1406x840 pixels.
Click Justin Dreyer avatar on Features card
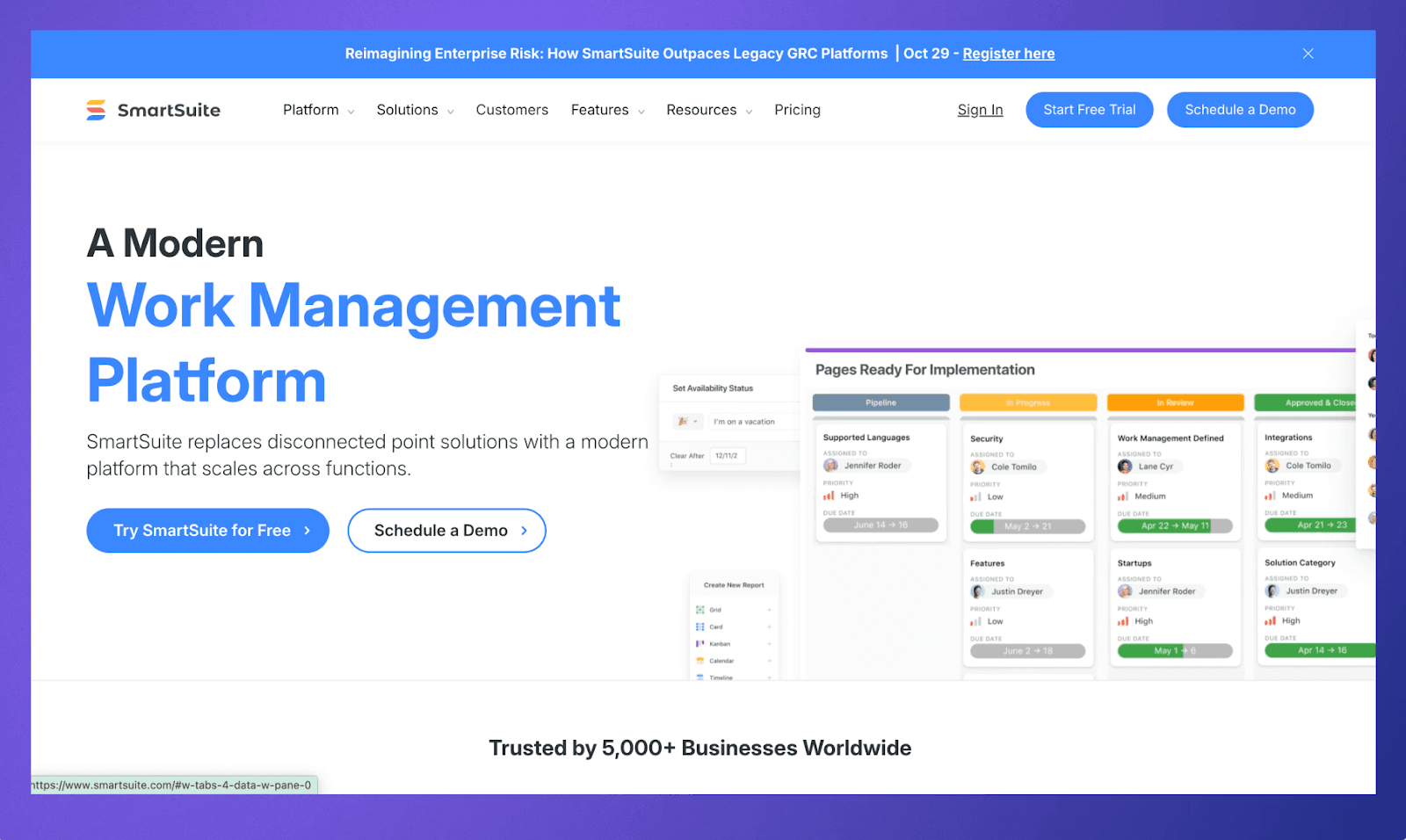coord(977,591)
